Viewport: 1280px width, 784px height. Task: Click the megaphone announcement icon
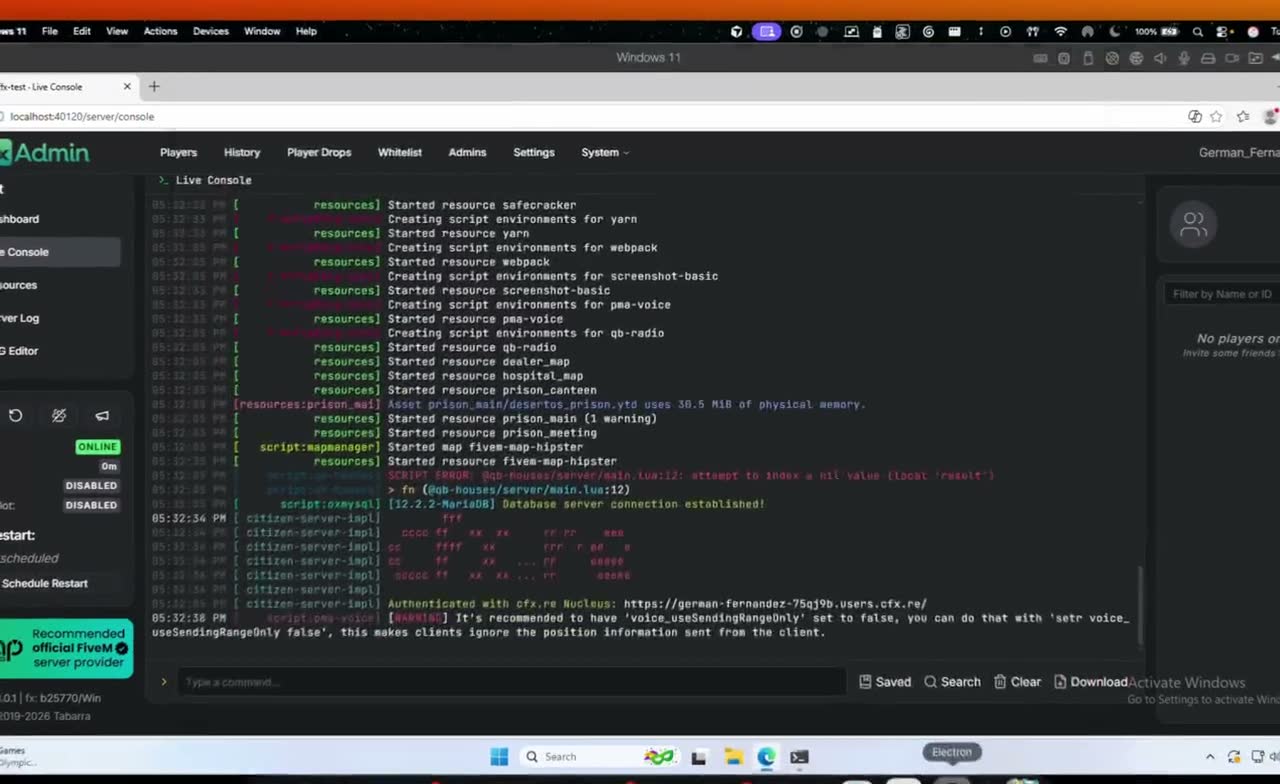tap(102, 416)
